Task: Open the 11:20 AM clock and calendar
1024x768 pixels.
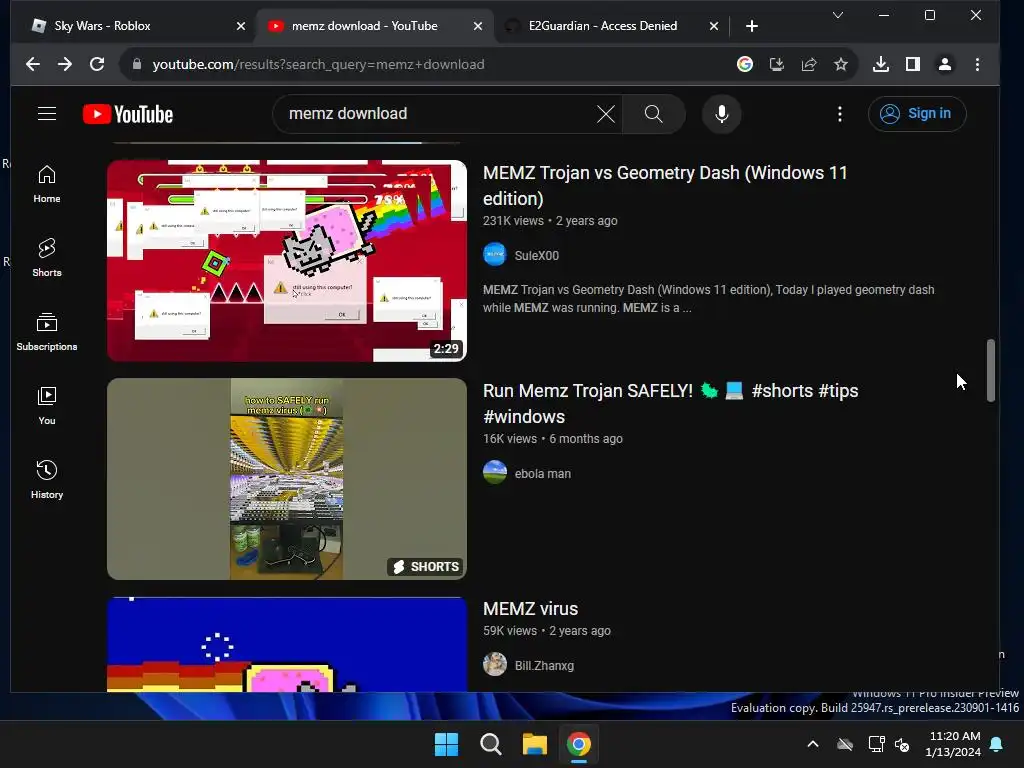Action: coord(953,744)
